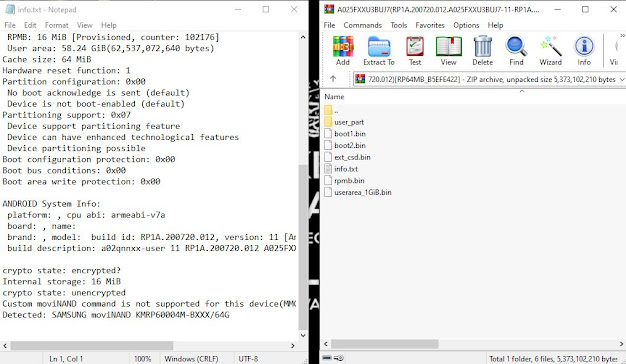Expand the WinRAR toolbar overflow chevron
Viewport: 626px width, 364px height.
(622, 36)
